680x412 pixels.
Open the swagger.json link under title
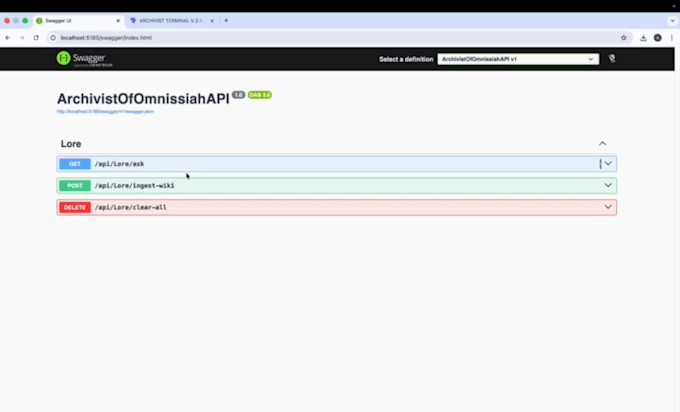click(x=105, y=111)
